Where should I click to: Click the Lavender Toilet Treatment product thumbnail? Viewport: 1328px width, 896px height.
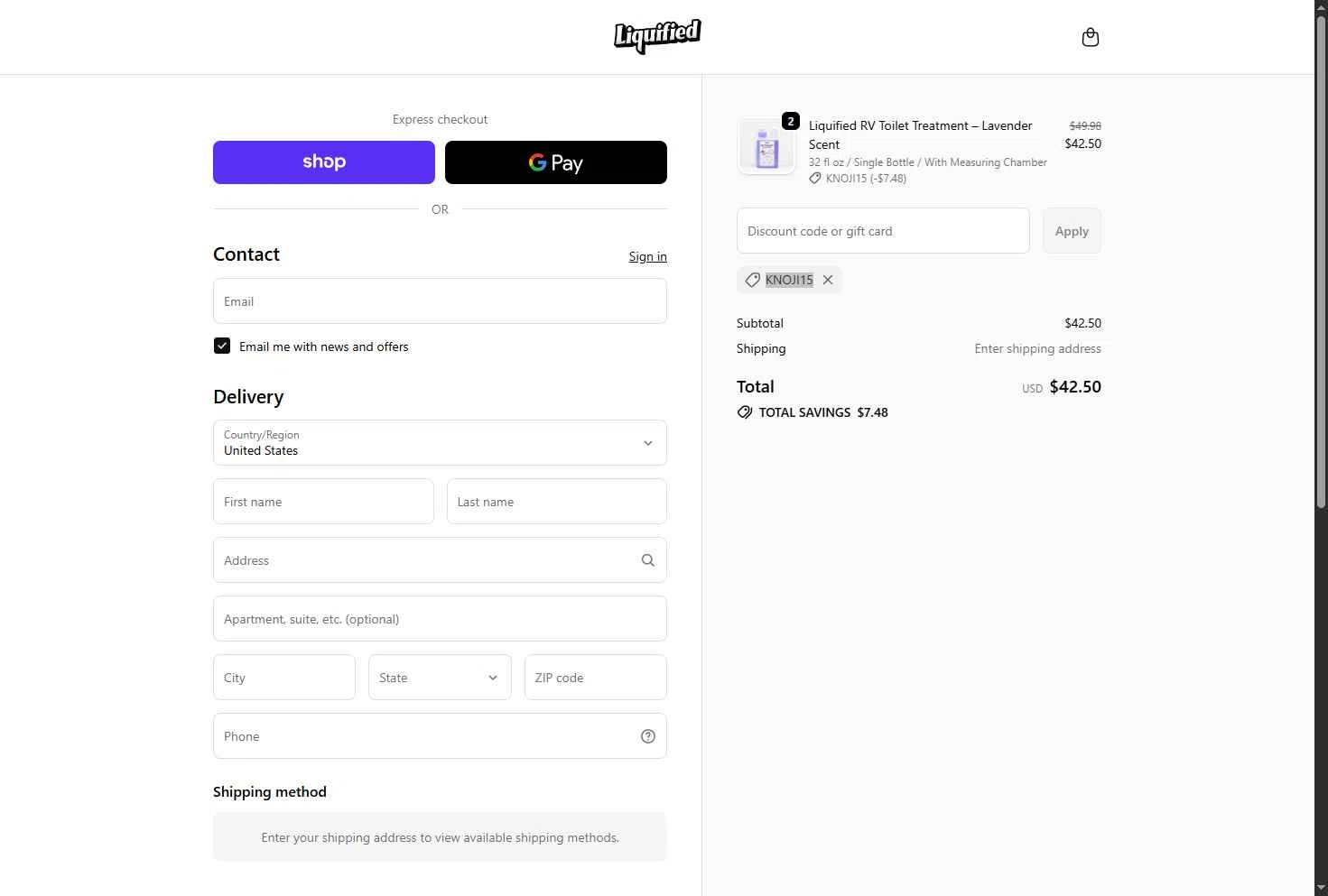coord(766,146)
